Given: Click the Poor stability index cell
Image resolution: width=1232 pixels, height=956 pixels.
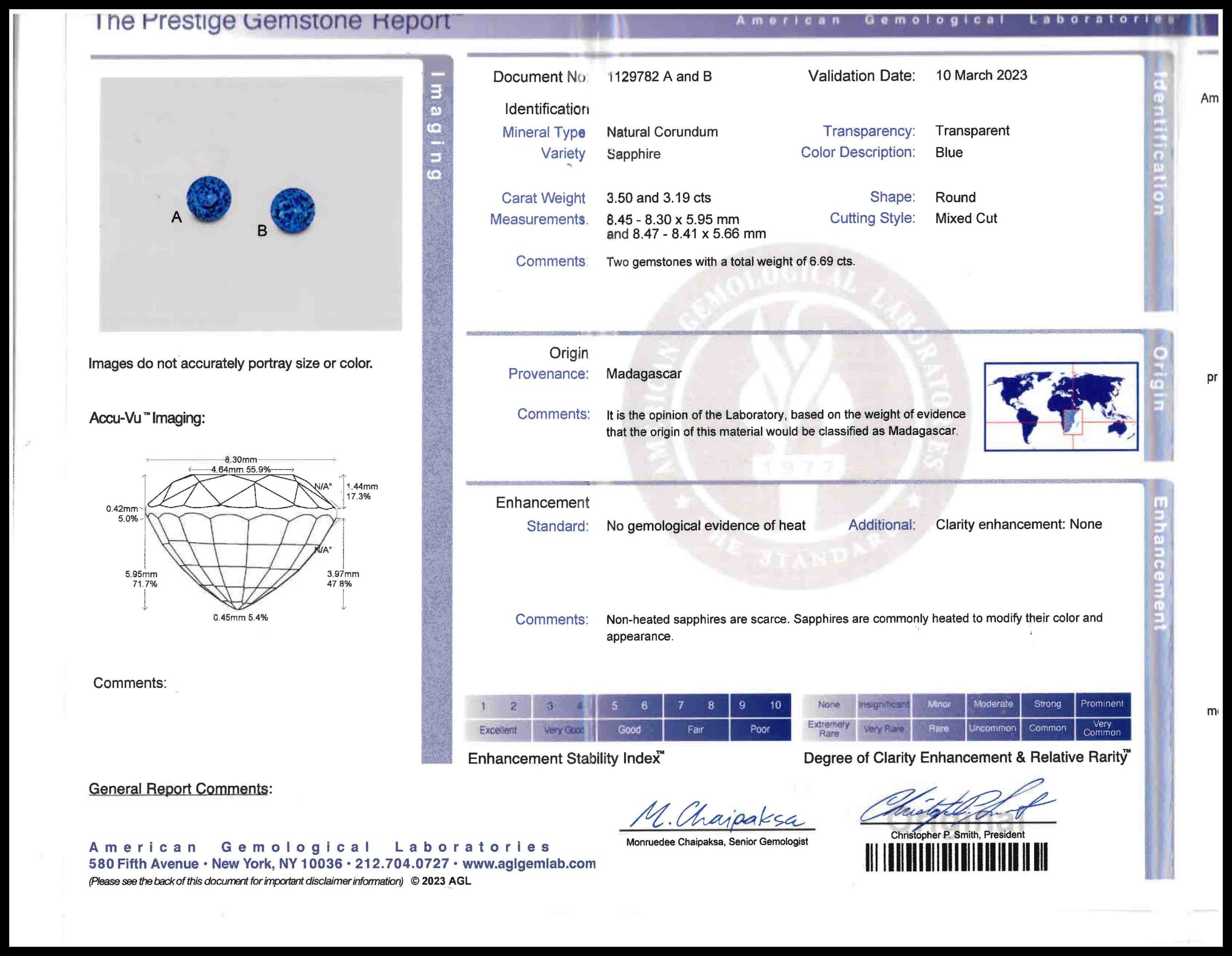Looking at the screenshot, I should 759,729.
